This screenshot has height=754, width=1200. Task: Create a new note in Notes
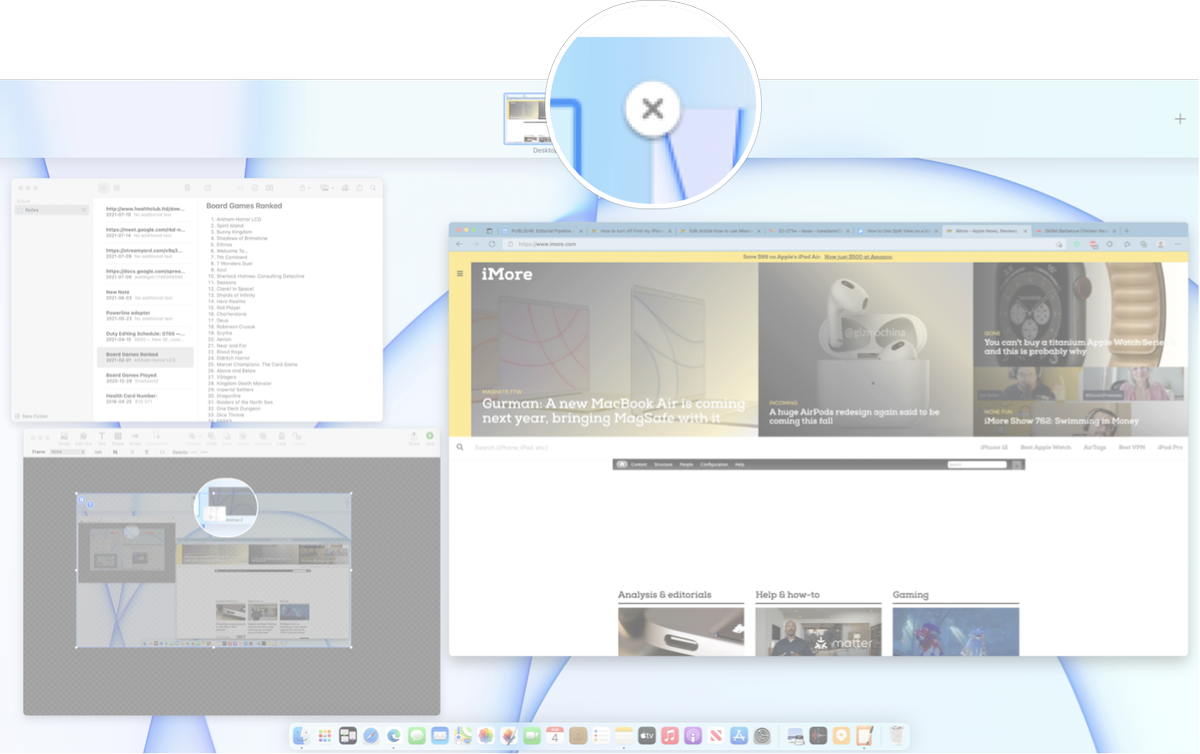pyautogui.click(x=208, y=187)
